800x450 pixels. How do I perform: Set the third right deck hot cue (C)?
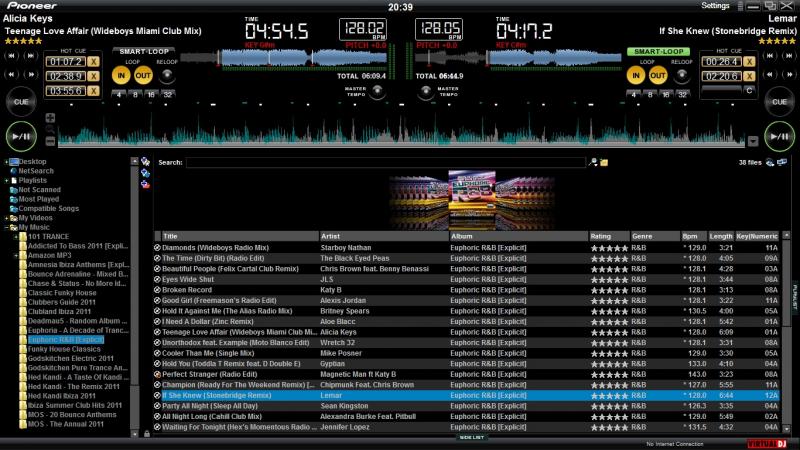[x=749, y=91]
